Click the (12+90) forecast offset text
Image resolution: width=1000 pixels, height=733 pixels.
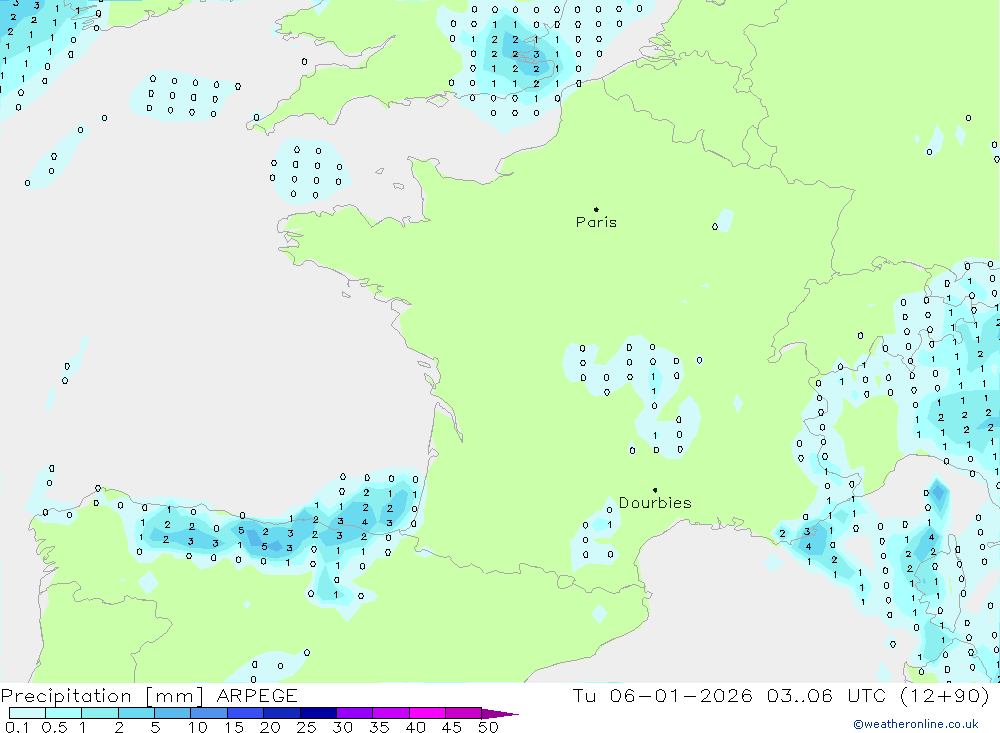click(945, 695)
